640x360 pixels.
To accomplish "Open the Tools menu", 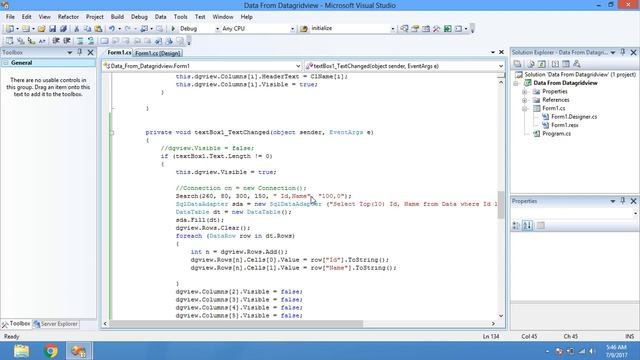I will [x=180, y=17].
